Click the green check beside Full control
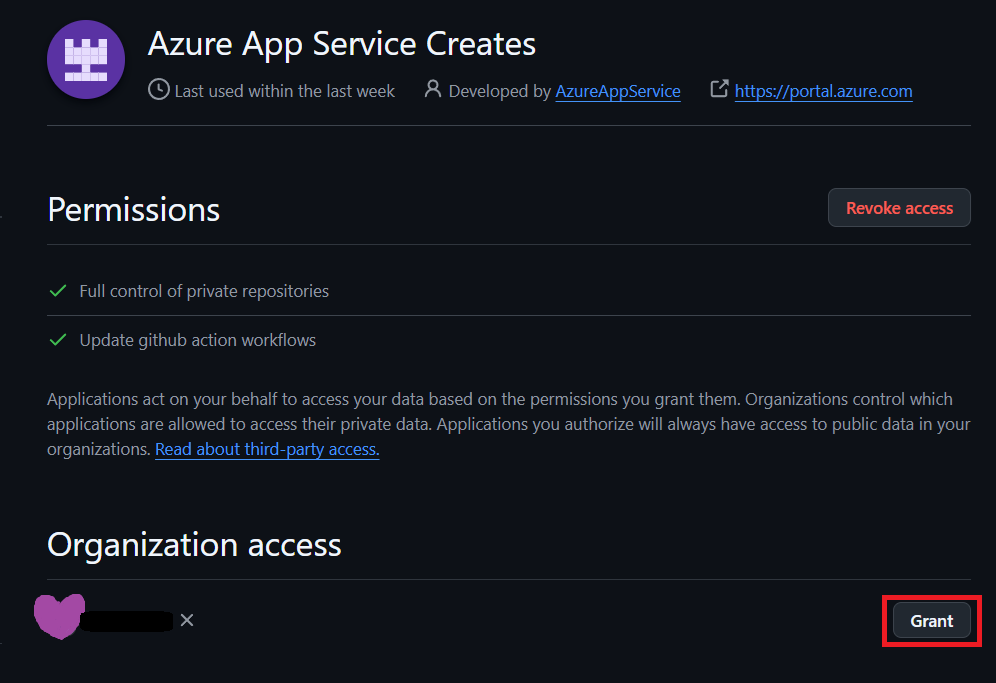Screen dimensions: 996x683 point(58,291)
